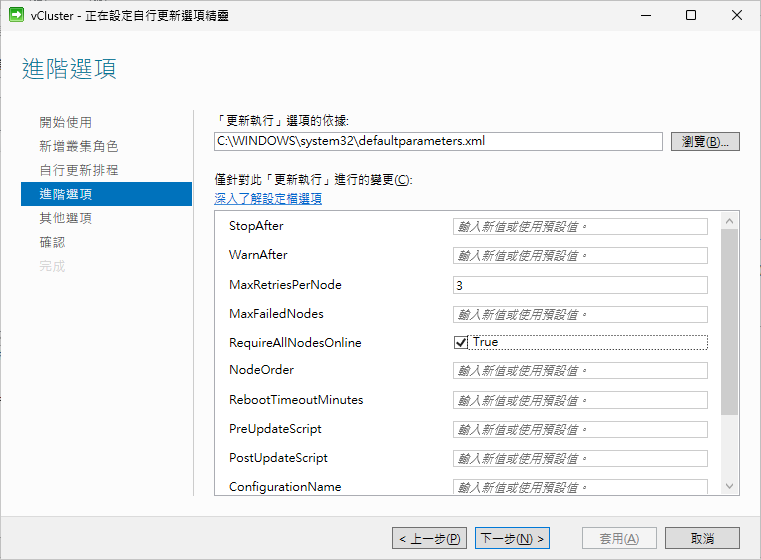Image resolution: width=761 pixels, height=560 pixels.
Task: Click the StopAfter value field
Action: point(580,227)
